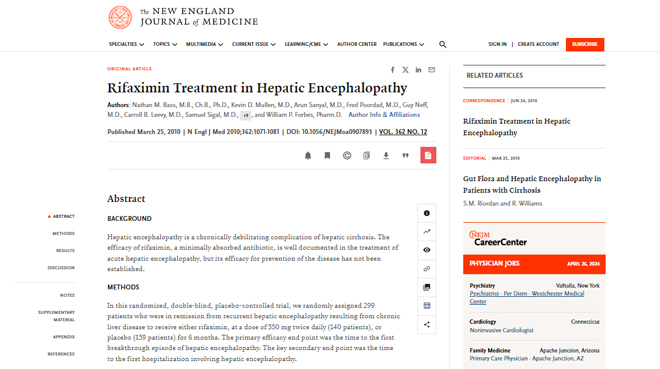Jump to Abstract section in sidebar
Viewport: 660px width, 369px height.
(x=64, y=216)
